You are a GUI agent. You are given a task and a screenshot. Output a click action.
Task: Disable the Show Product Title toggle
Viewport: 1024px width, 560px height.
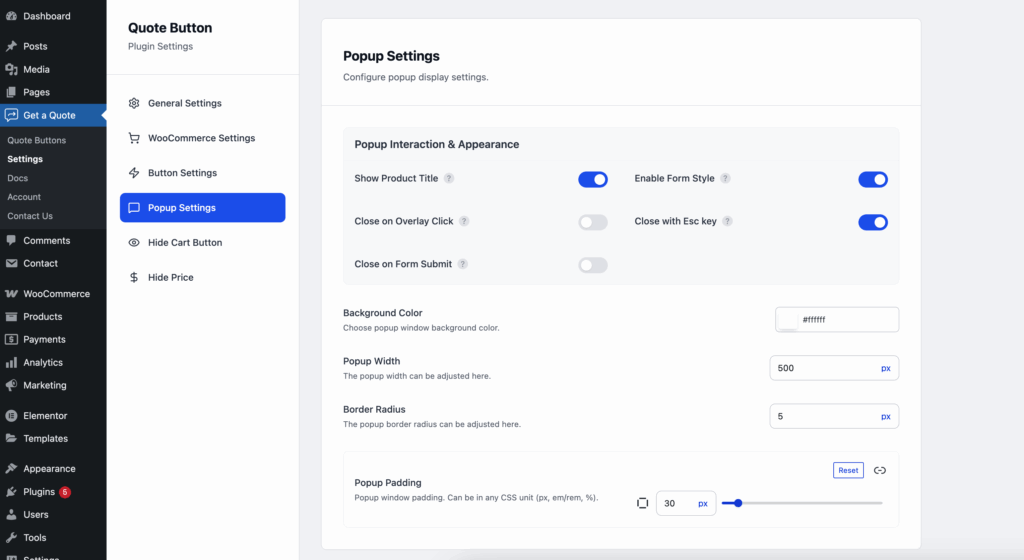click(x=592, y=180)
